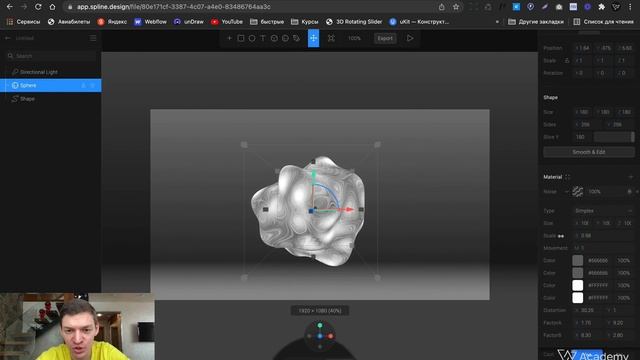640x360 pixels.
Task: Bookmark this page with star icon
Action: pos(456,7)
